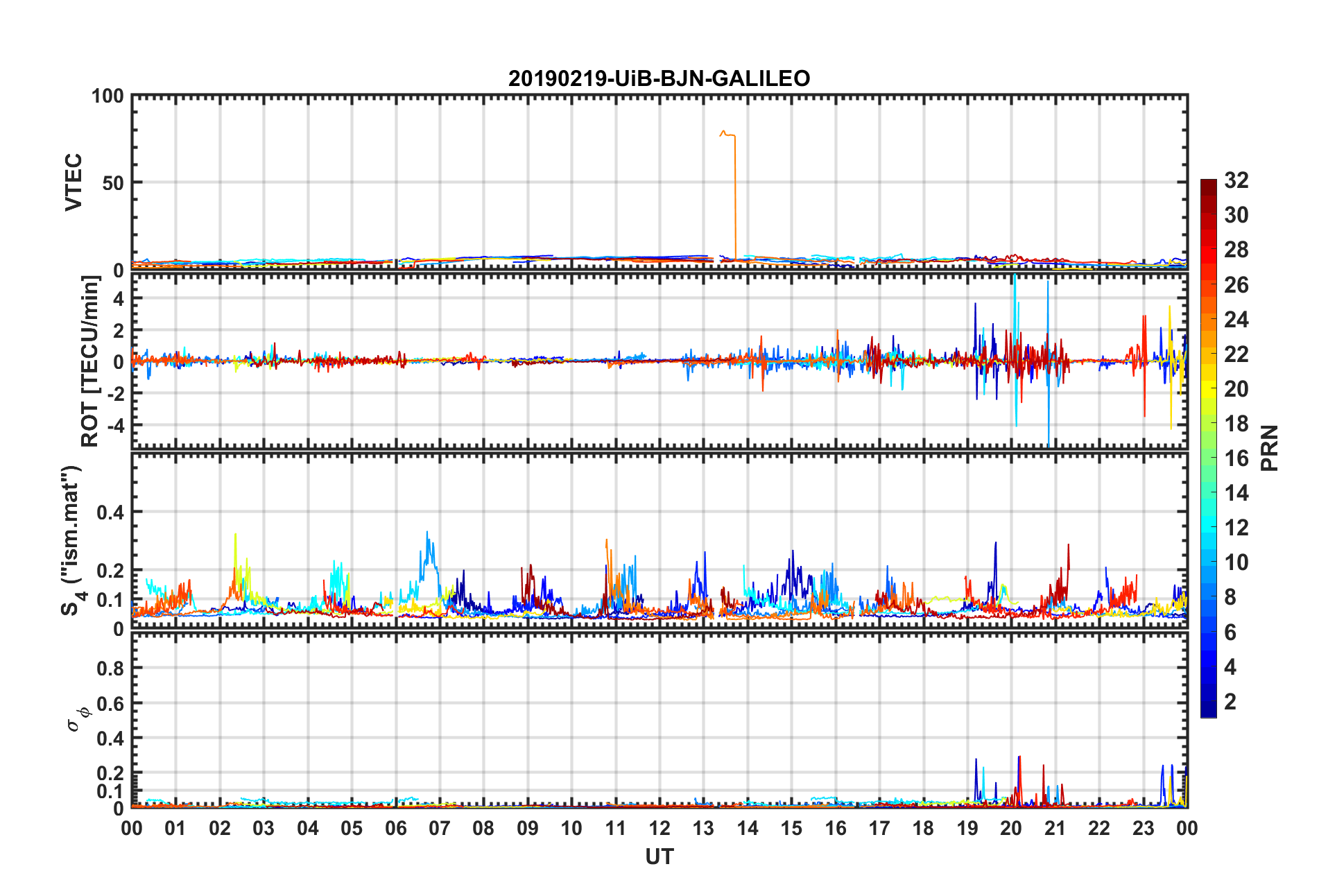Select the "07" tick on the UT axis
The image size is (1319, 896).
point(440,829)
